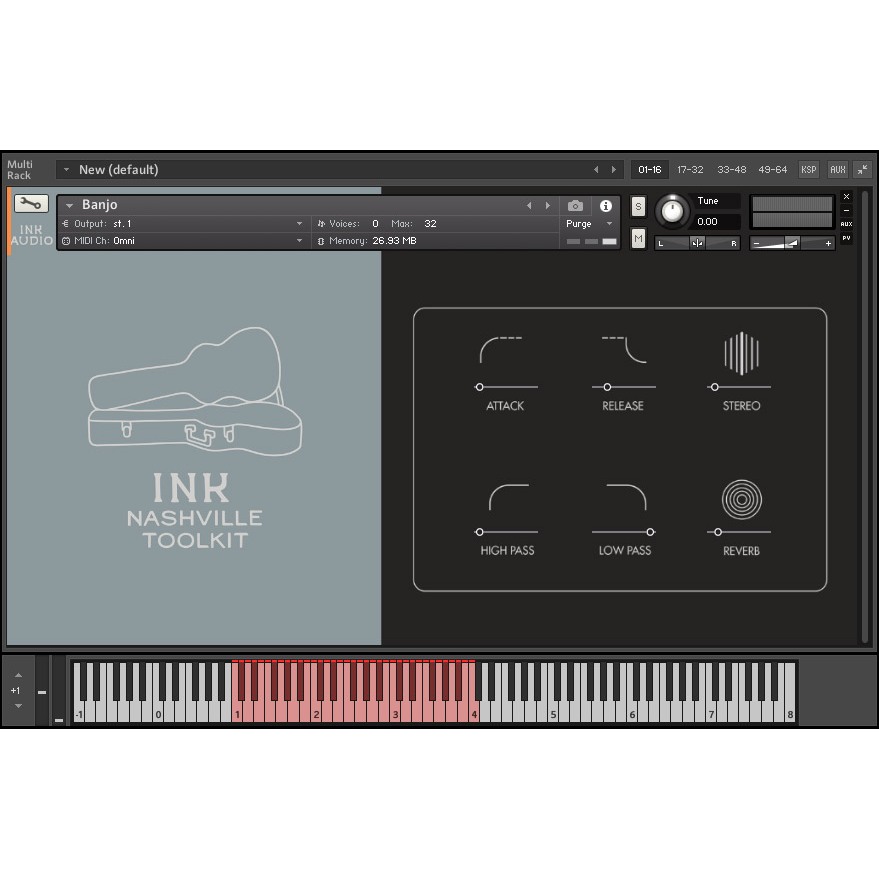Click the New (default) multi name
The height and width of the screenshot is (879, 879).
coord(118,169)
